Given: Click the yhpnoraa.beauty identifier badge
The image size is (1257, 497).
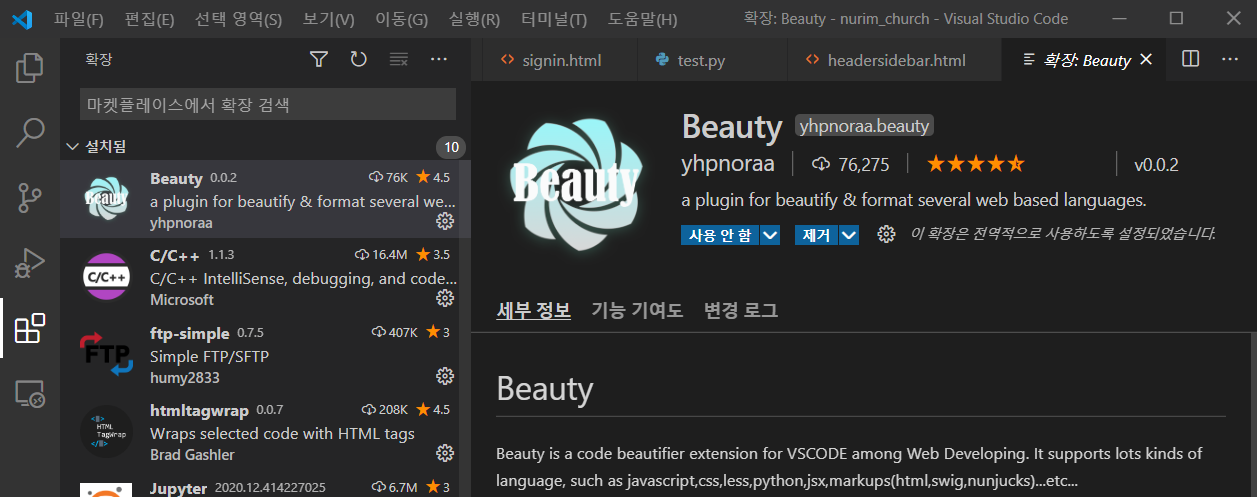Looking at the screenshot, I should point(865,126).
